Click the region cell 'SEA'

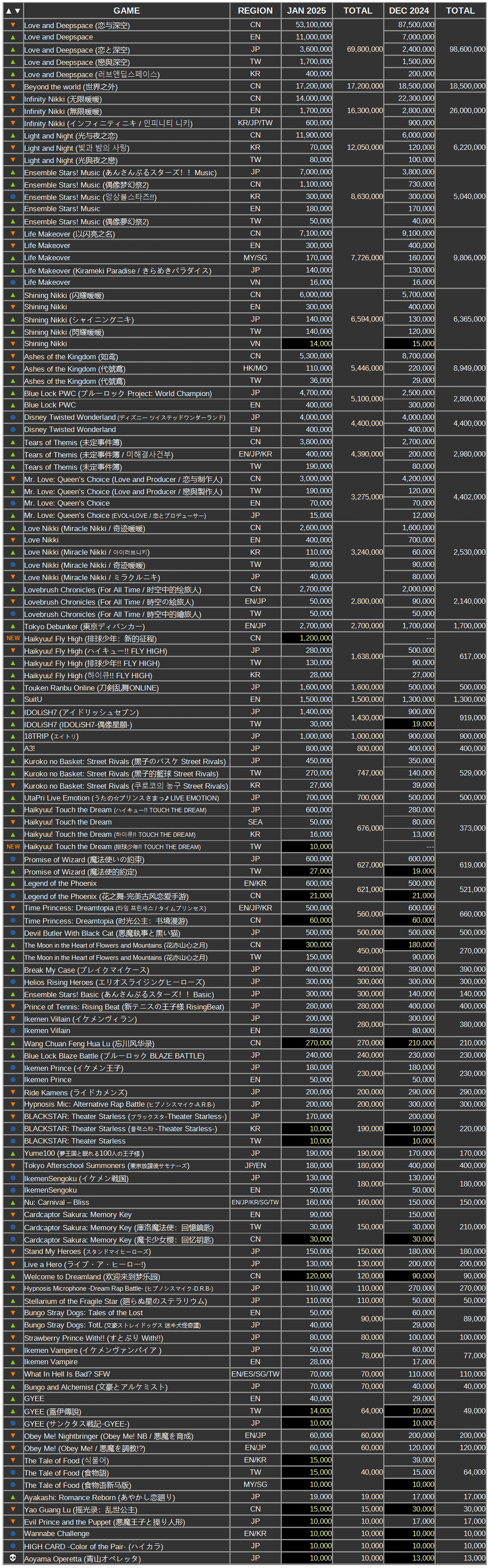[x=255, y=822]
